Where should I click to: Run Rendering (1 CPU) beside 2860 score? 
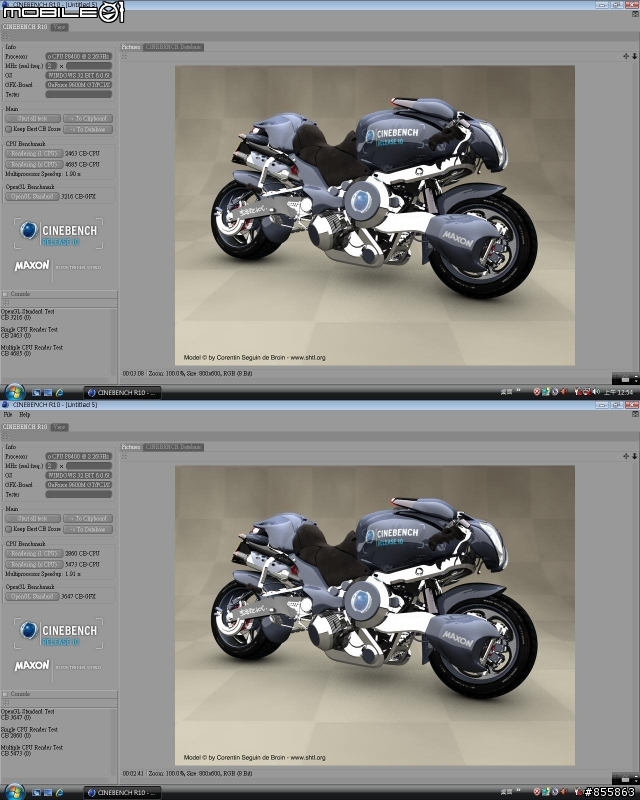pos(34,554)
